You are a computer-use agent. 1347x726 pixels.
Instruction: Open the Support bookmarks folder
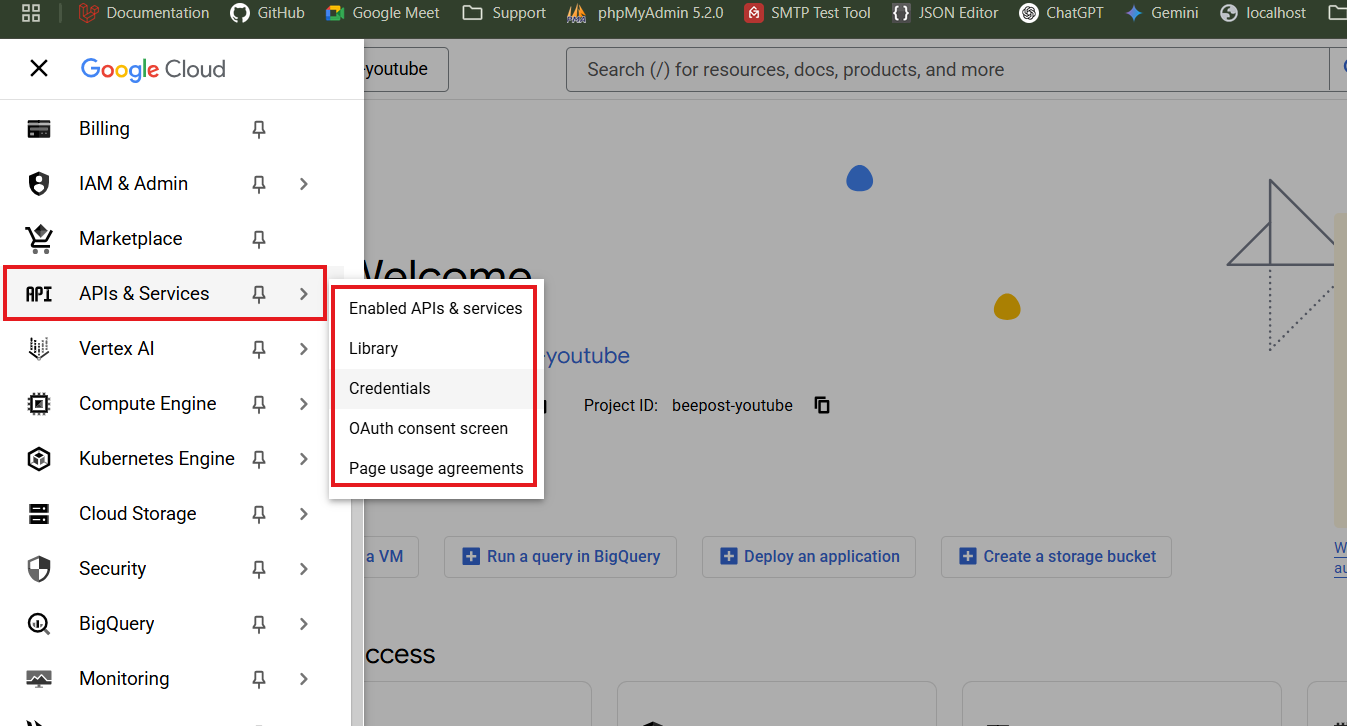[505, 13]
